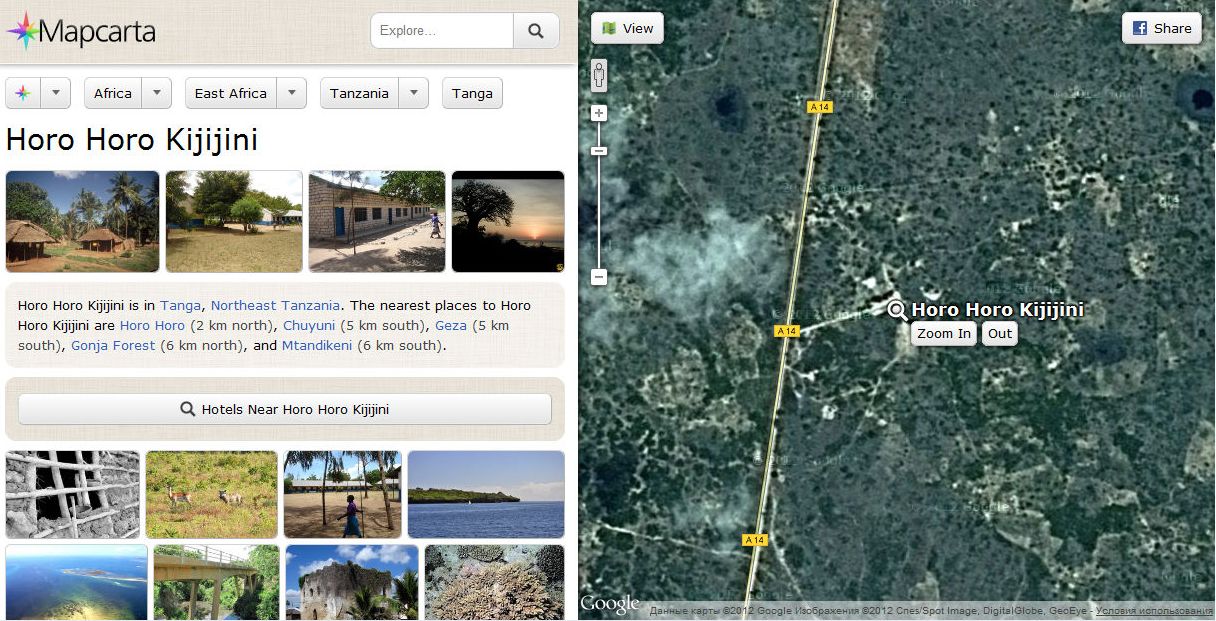Image resolution: width=1216 pixels, height=621 pixels.
Task: Follow the Horo Horo nearby place link
Action: 152,325
